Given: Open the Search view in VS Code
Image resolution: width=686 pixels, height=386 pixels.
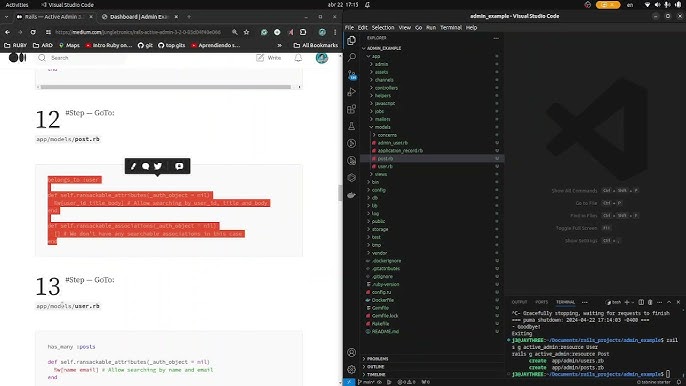Looking at the screenshot, I should coord(351,57).
